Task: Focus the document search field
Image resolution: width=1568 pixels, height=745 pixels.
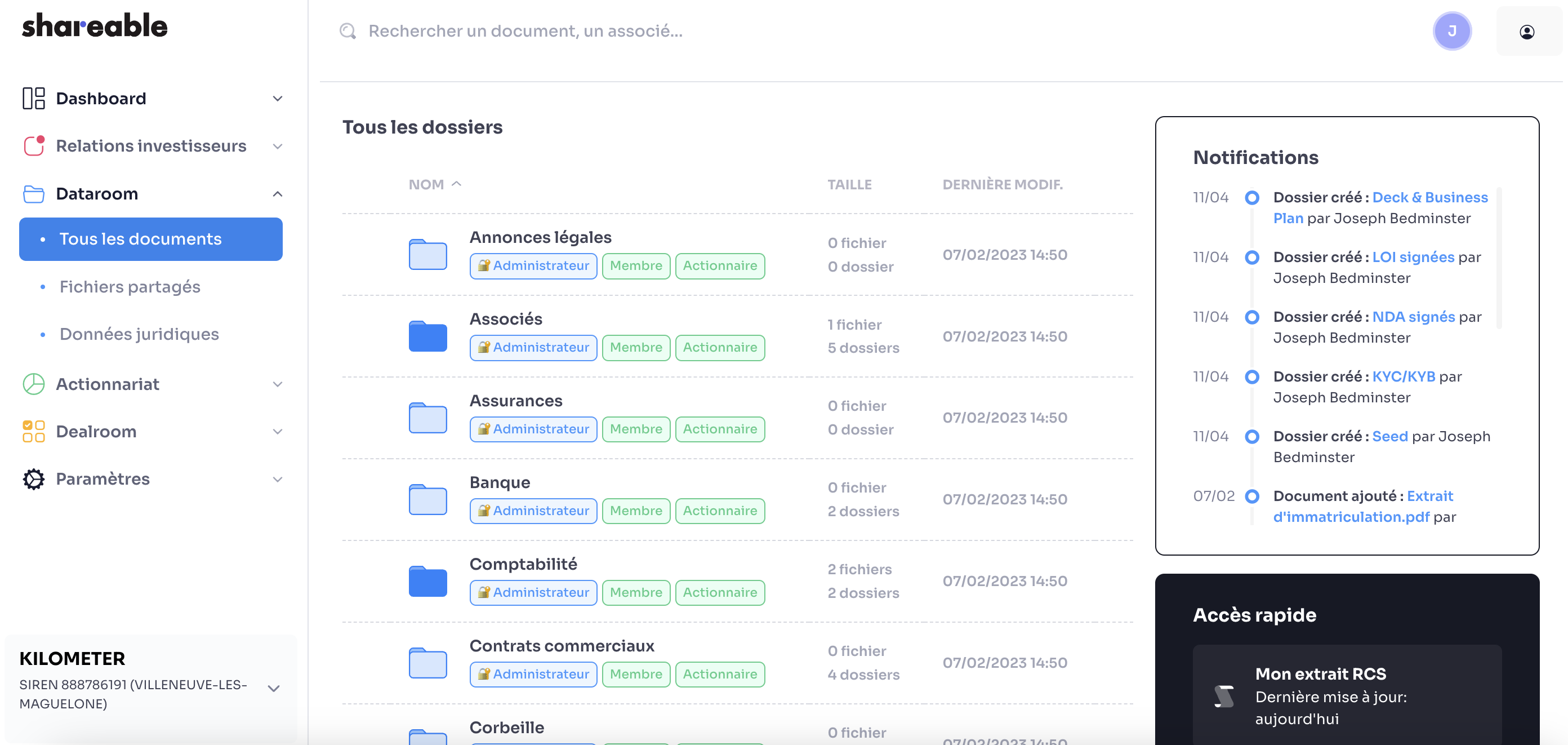Action: click(525, 31)
